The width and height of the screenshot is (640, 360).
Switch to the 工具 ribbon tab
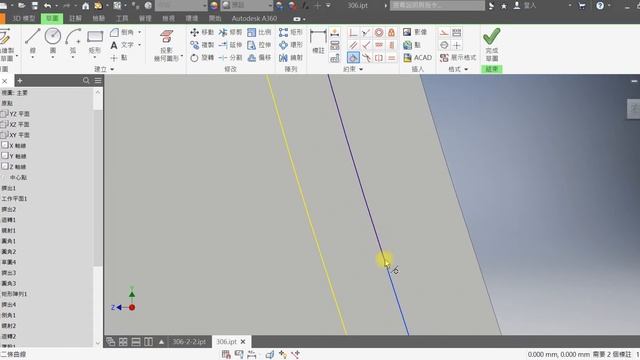122,18
